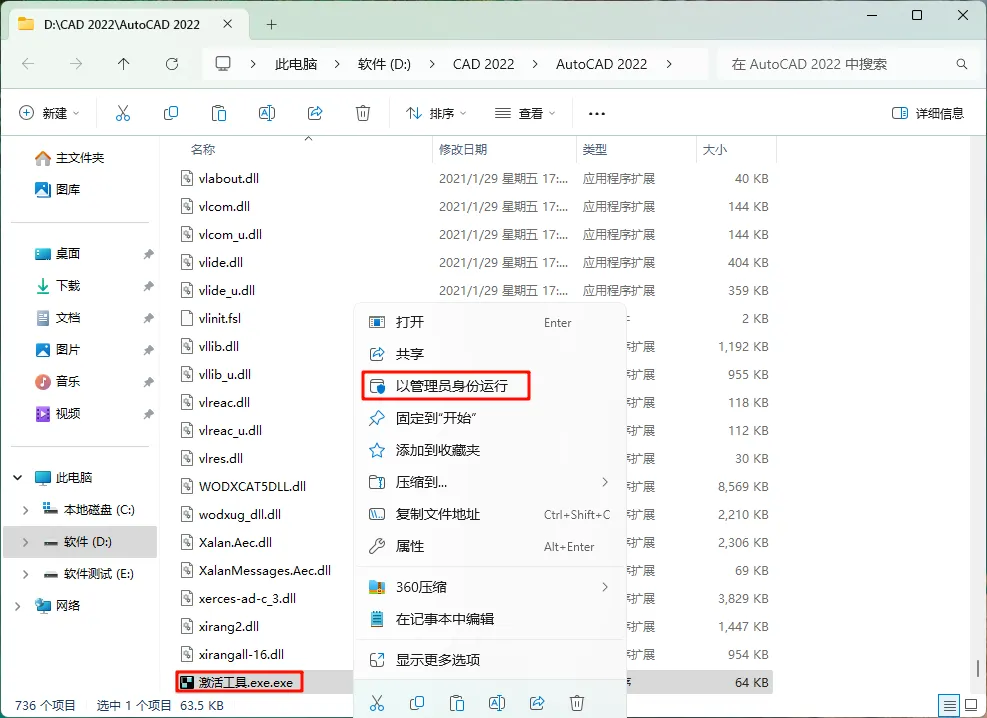Click the Rename icon in the context menu
Image resolution: width=987 pixels, height=718 pixels.
[x=497, y=703]
